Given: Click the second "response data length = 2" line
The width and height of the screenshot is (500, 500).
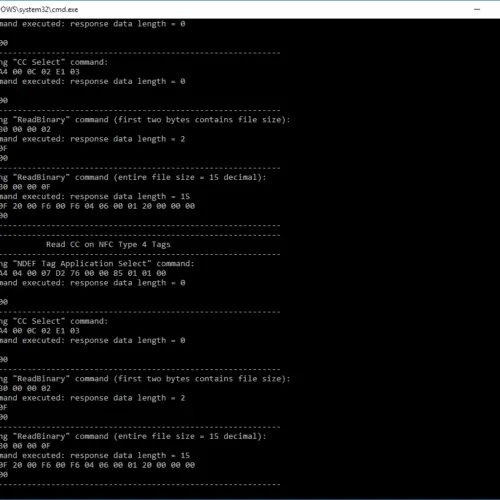Looking at the screenshot, I should click(92, 398).
